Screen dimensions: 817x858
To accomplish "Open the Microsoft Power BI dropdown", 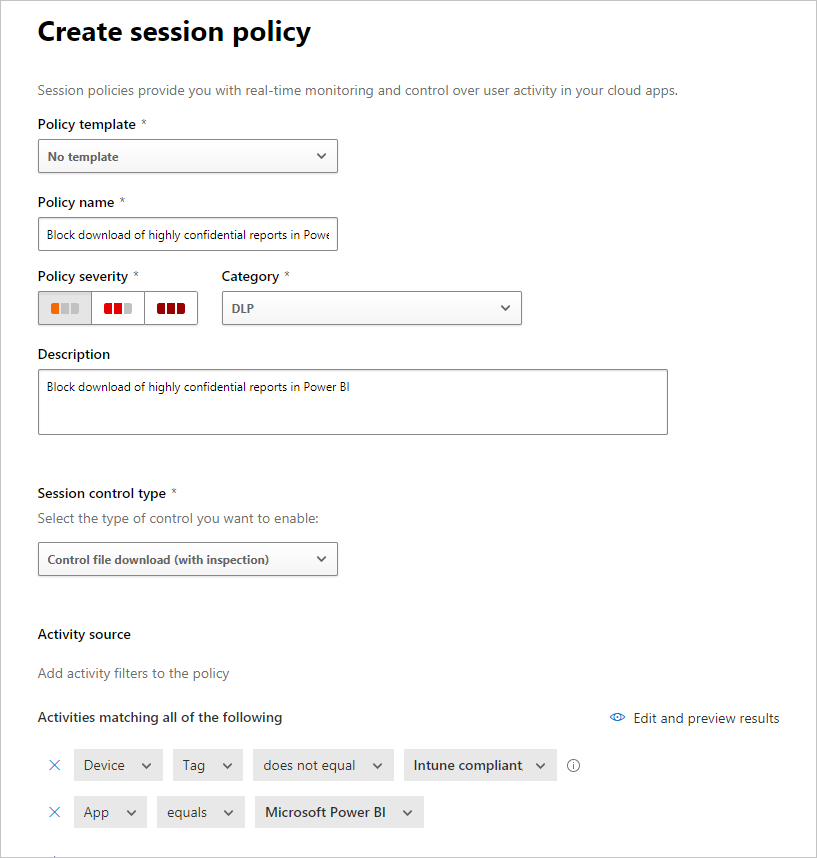I will pyautogui.click(x=339, y=813).
